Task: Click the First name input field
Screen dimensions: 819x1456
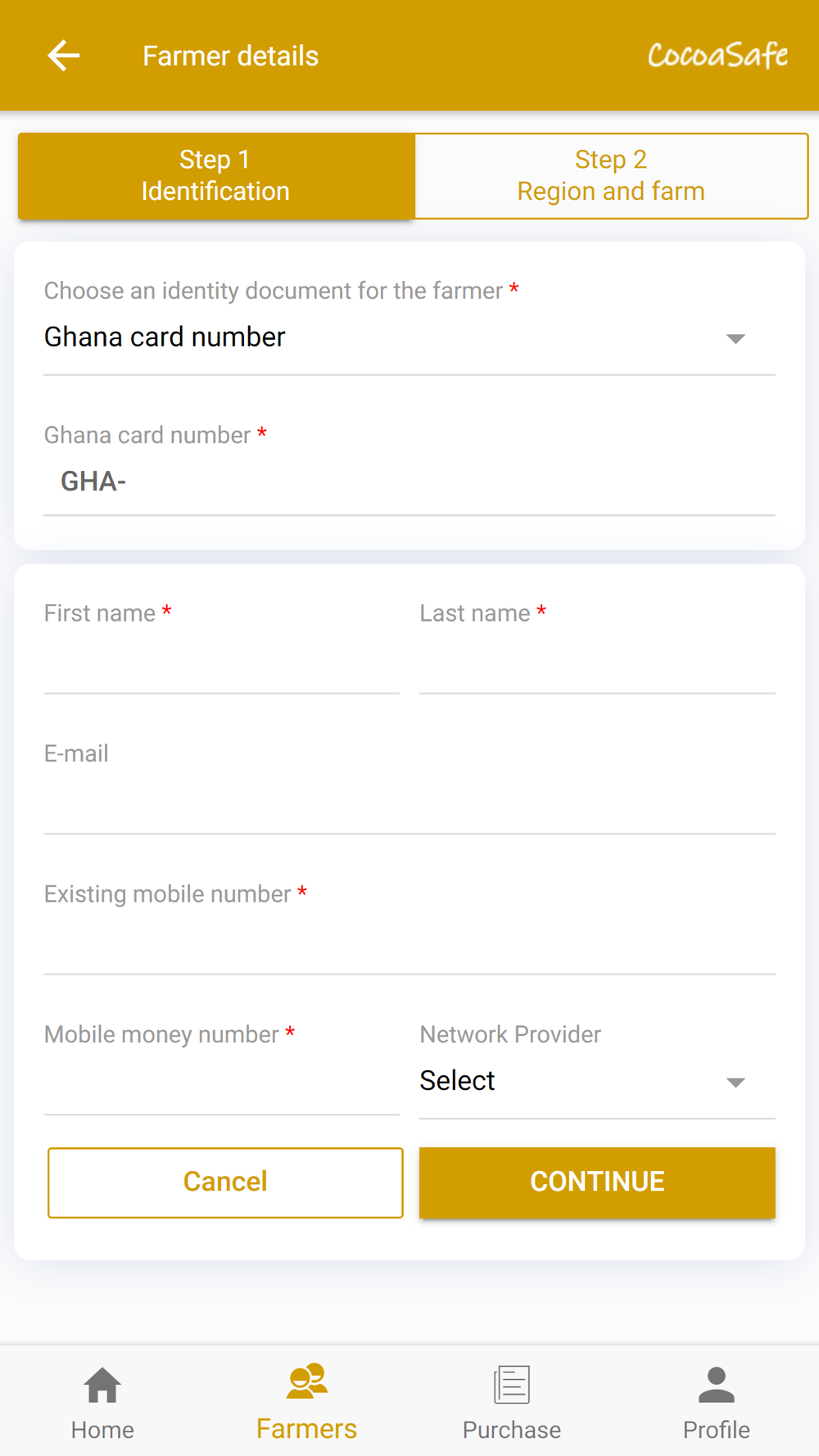Action: 221,665
